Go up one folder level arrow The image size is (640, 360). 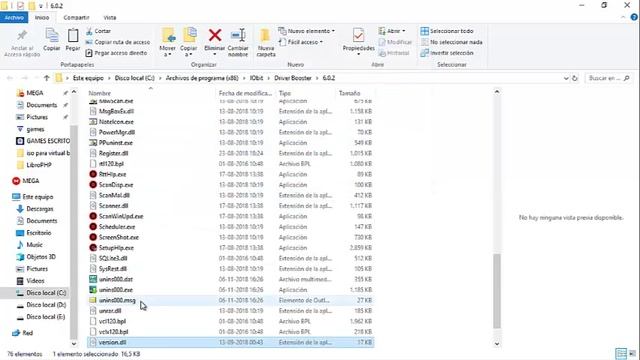(x=47, y=78)
